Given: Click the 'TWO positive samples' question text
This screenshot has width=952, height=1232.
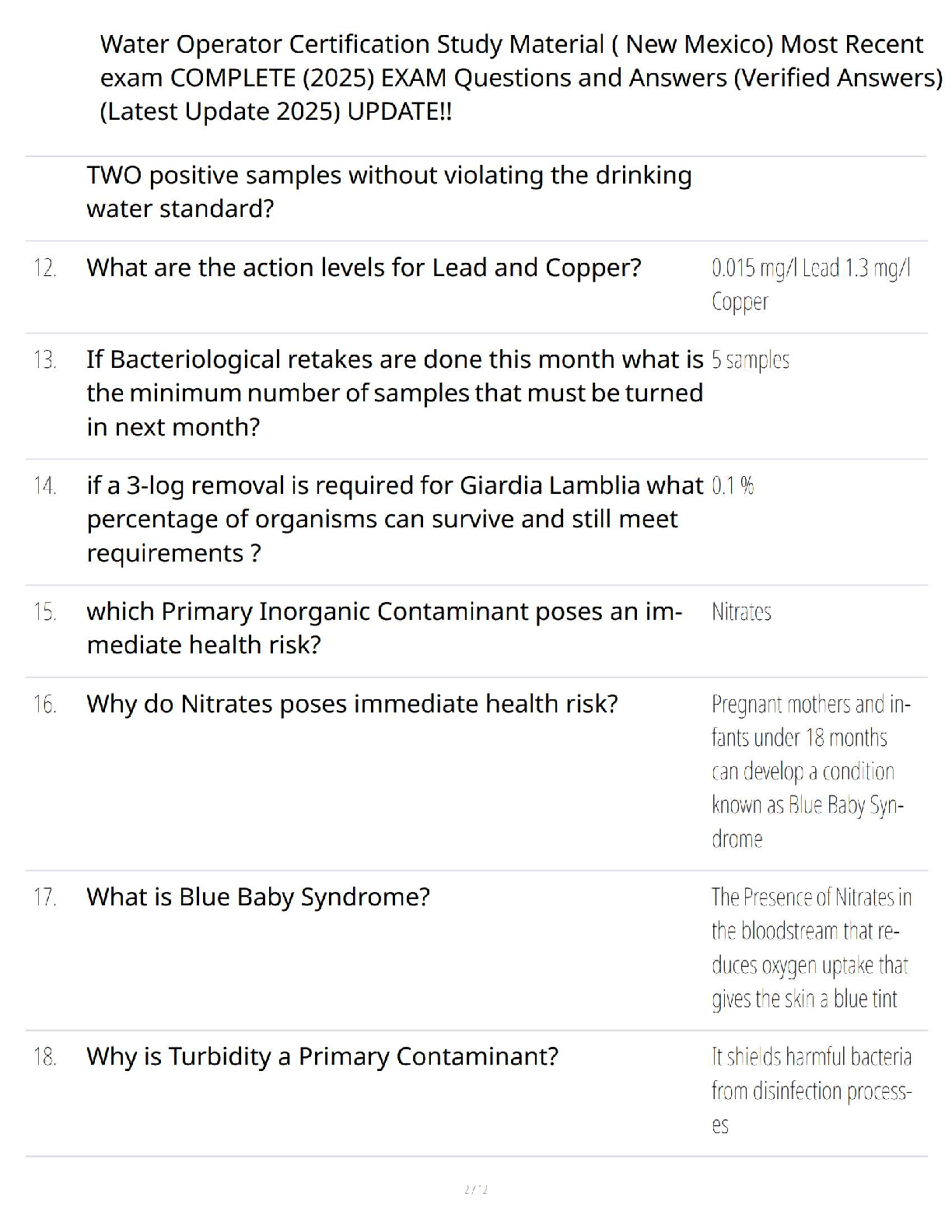Looking at the screenshot, I should click(x=389, y=191).
